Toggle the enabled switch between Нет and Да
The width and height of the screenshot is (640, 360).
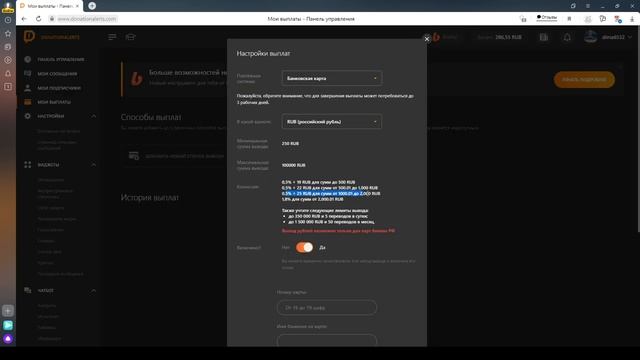pos(304,247)
